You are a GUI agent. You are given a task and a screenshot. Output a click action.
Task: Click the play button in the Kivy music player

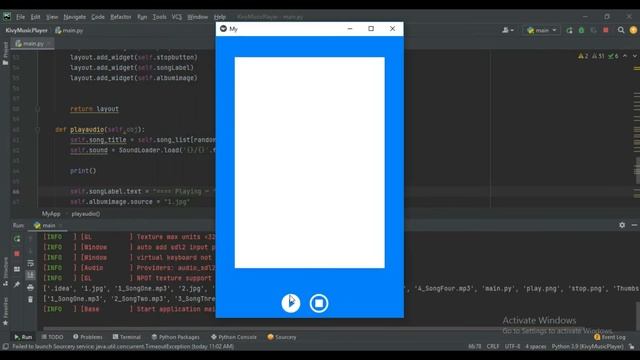(x=291, y=303)
